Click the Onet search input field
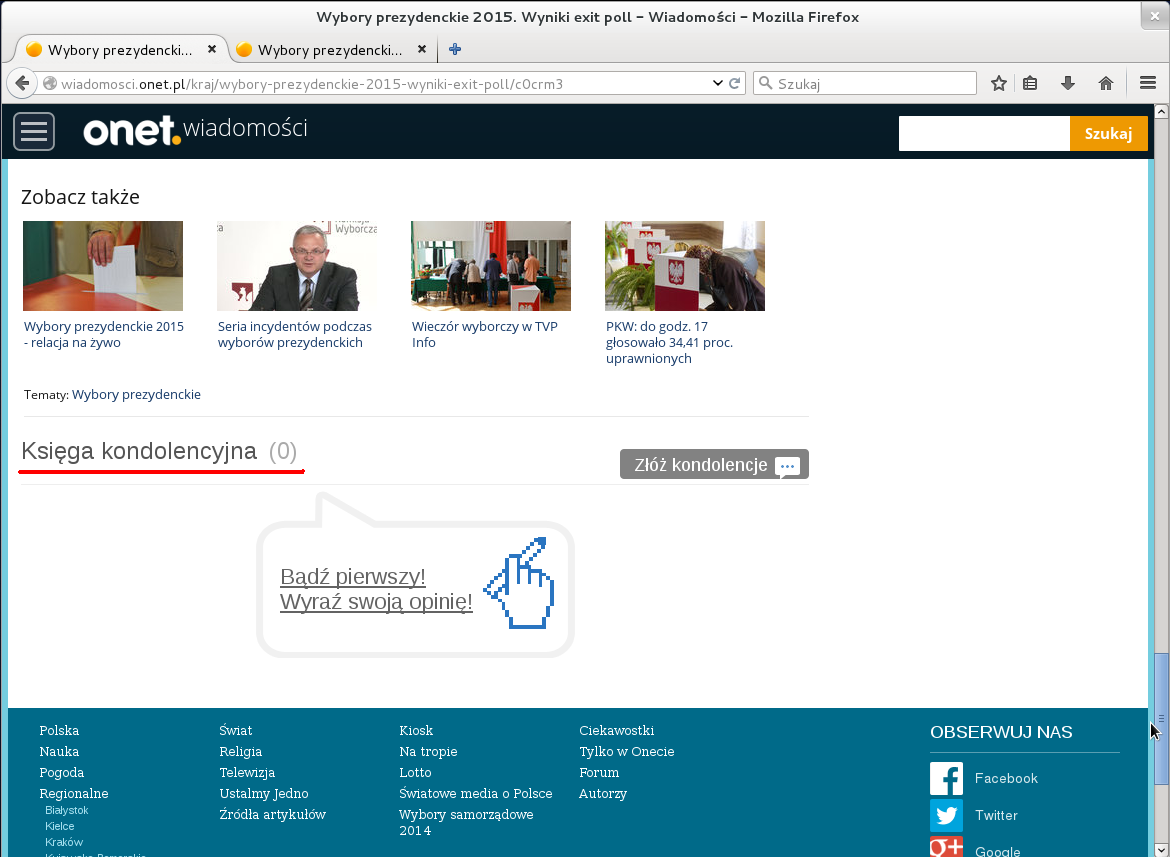 pyautogui.click(x=984, y=134)
